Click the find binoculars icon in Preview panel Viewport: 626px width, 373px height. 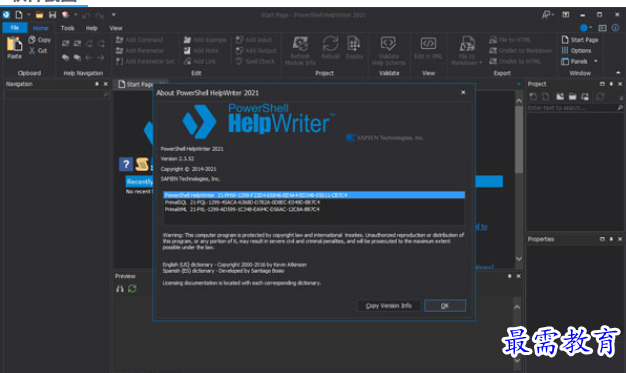(120, 288)
